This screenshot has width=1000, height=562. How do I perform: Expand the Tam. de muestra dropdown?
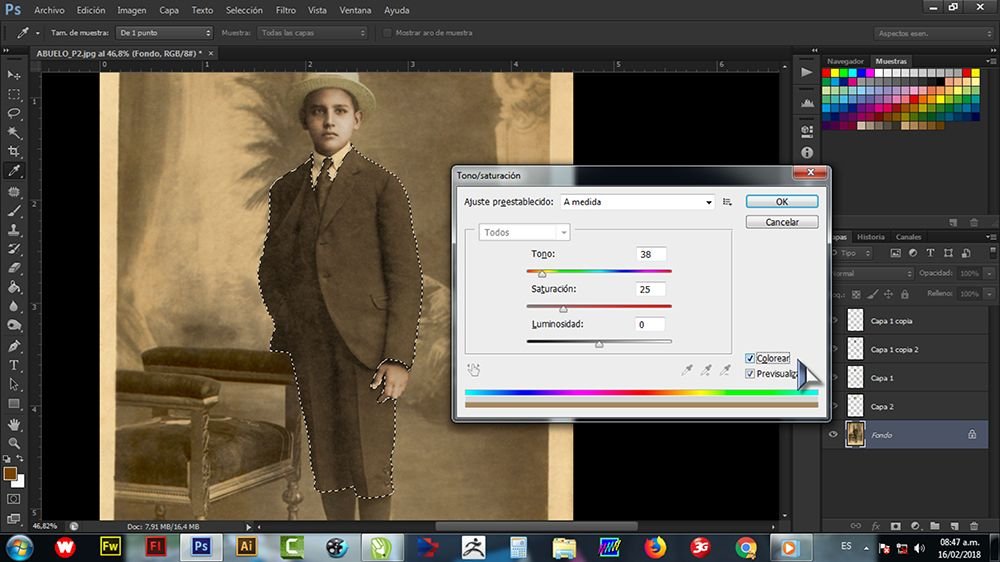pyautogui.click(x=165, y=33)
